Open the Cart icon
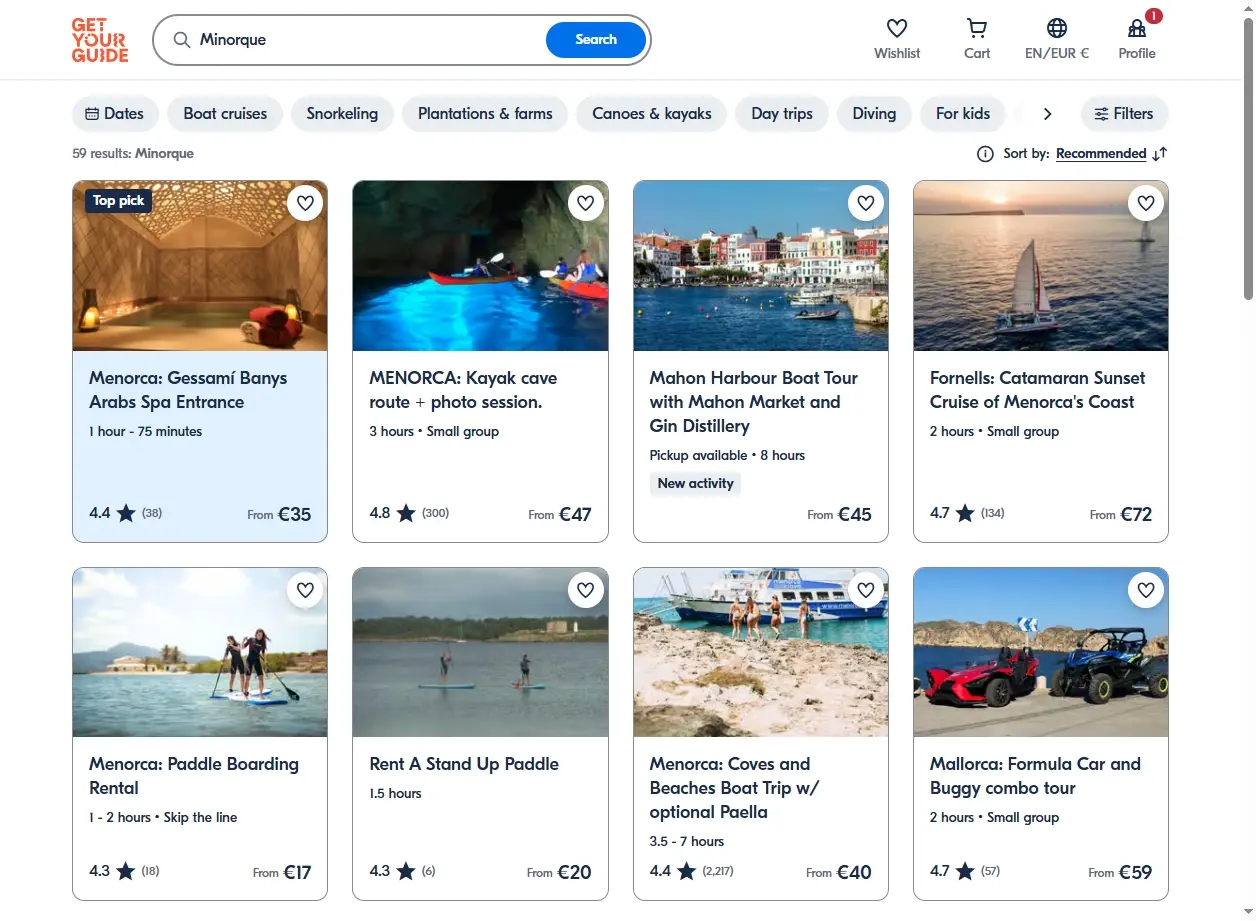This screenshot has width=1256, height=921. coord(977,28)
